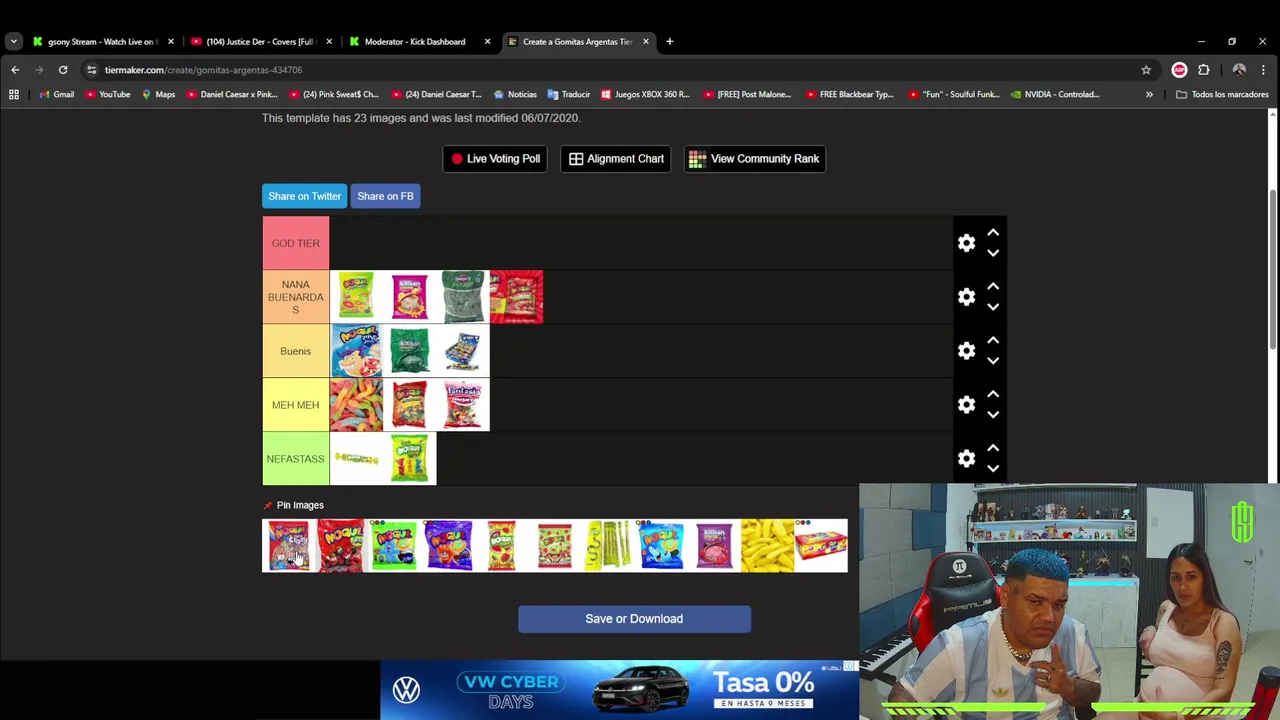
Task: Open the Apps grid in bookmarks bar
Action: pyautogui.click(x=14, y=95)
